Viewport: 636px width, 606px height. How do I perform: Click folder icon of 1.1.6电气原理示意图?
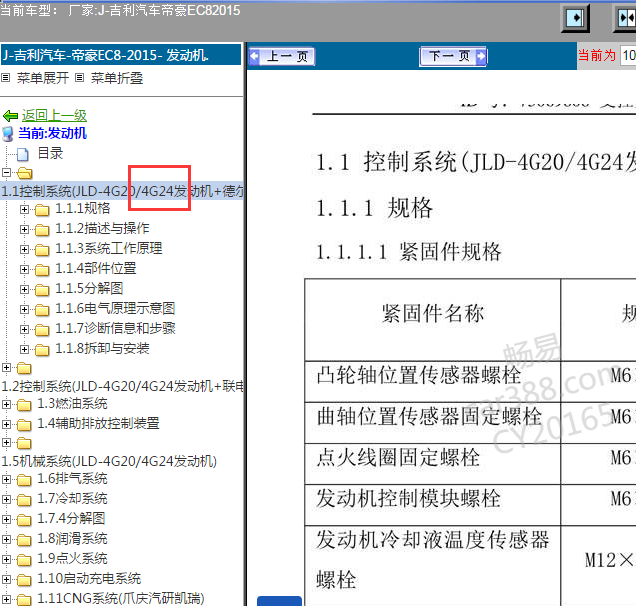pyautogui.click(x=42, y=309)
